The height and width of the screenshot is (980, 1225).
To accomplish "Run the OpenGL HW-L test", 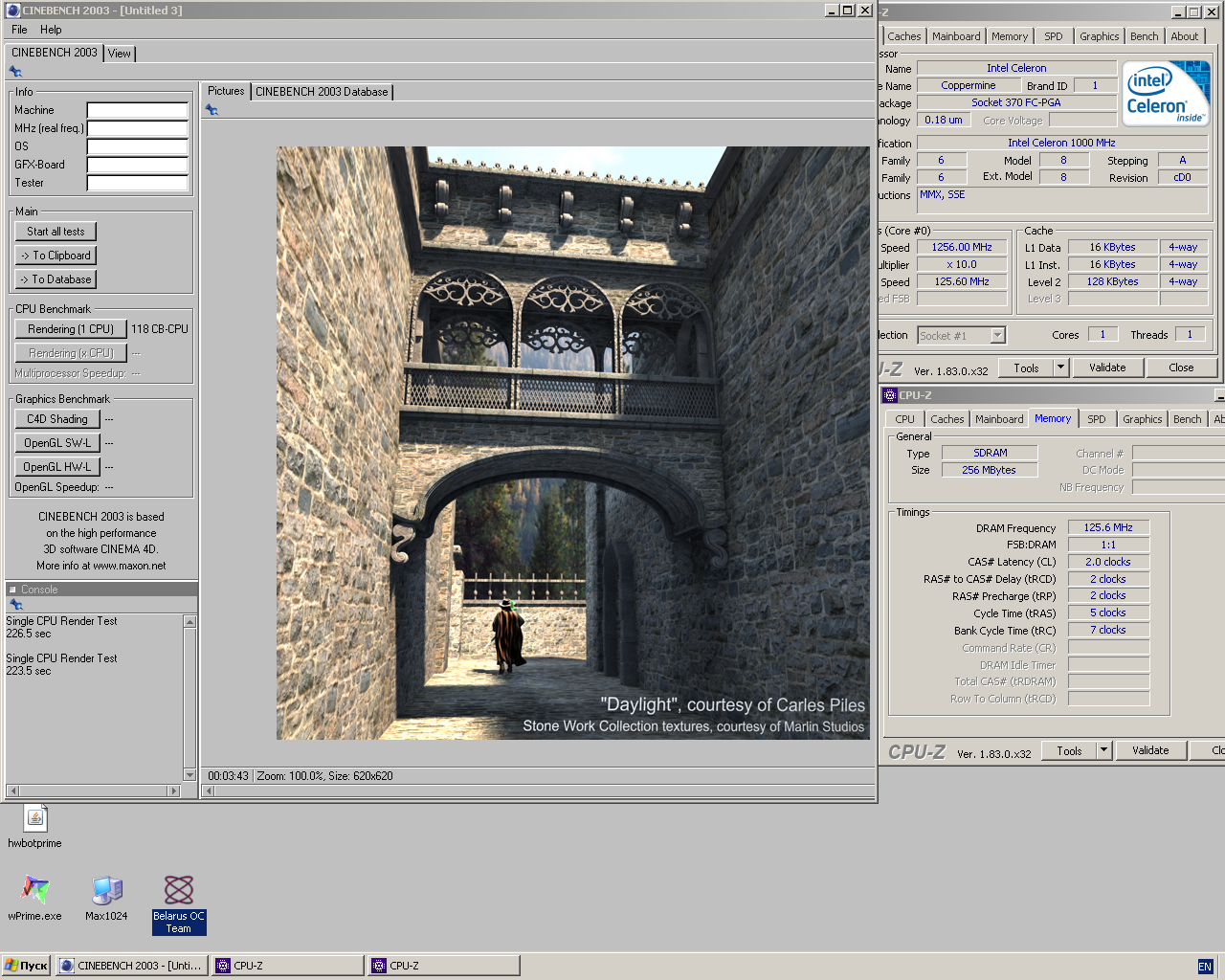I will click(57, 467).
